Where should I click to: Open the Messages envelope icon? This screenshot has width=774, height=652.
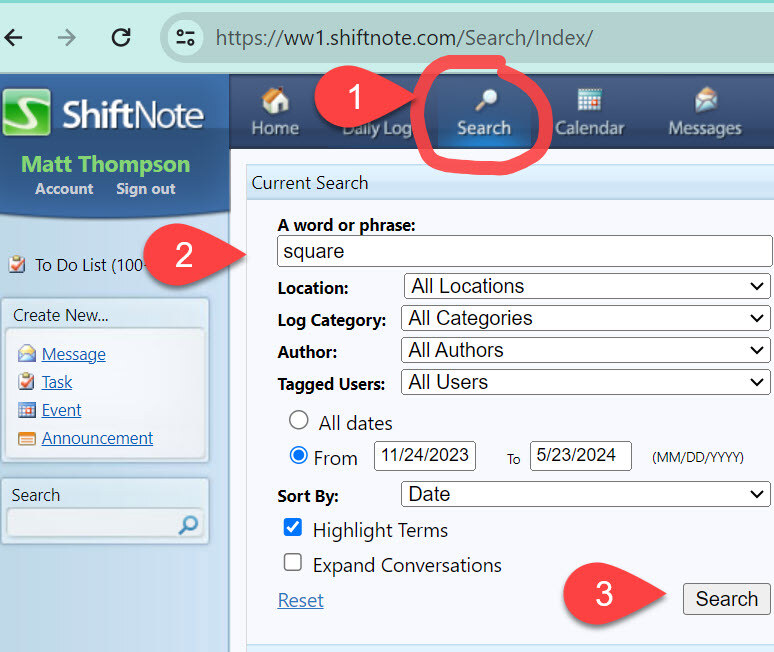click(x=706, y=99)
